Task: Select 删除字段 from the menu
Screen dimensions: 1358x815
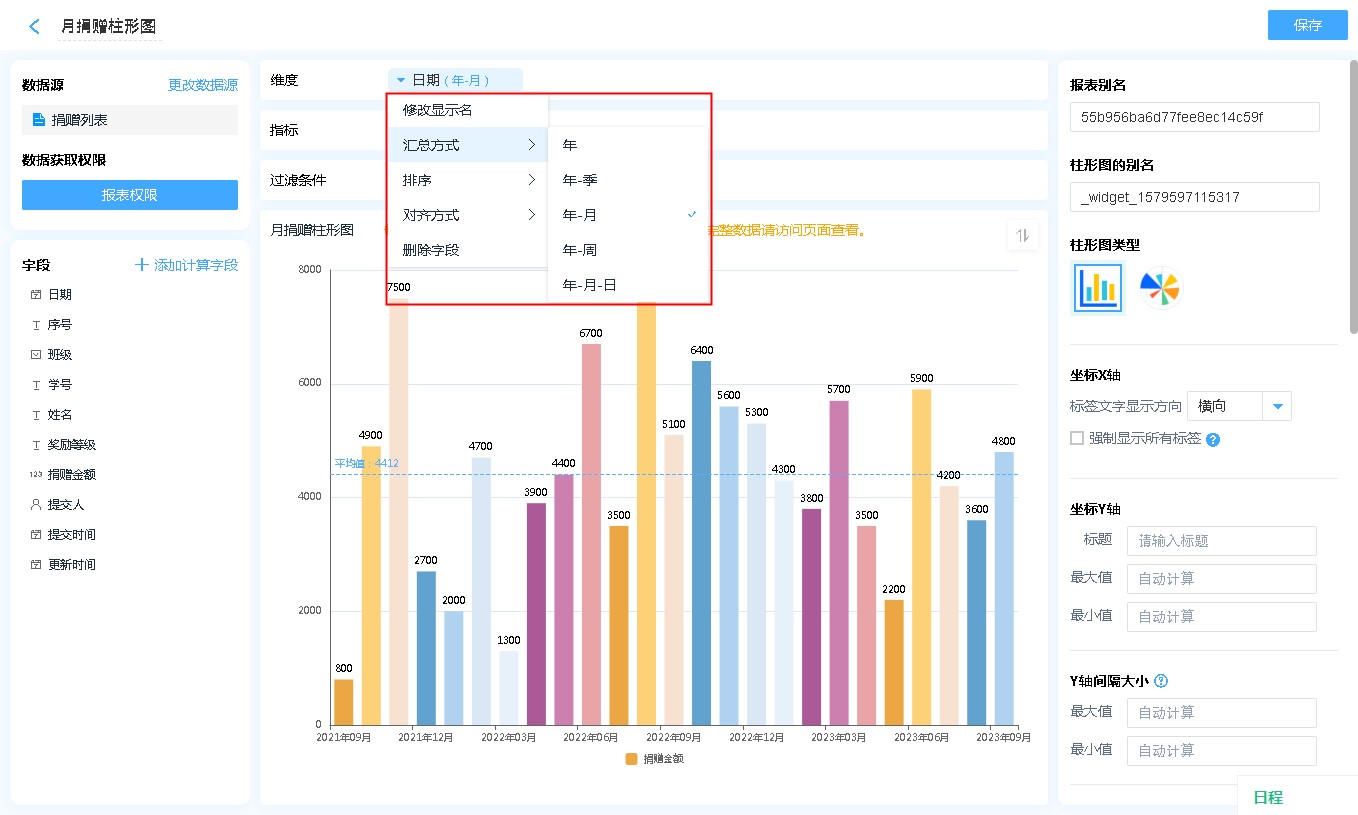Action: click(431, 250)
